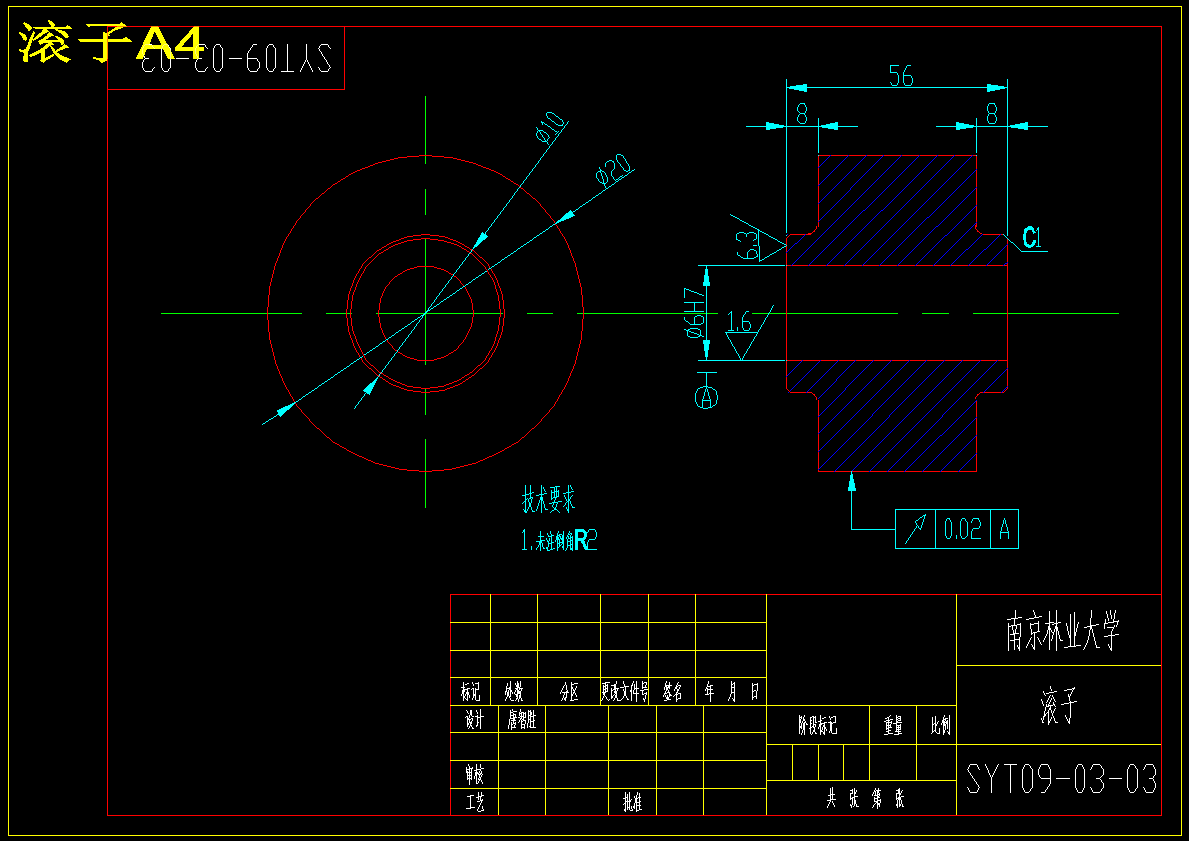
Task: Click the '工艺' row label
Action: pyautogui.click(x=474, y=802)
